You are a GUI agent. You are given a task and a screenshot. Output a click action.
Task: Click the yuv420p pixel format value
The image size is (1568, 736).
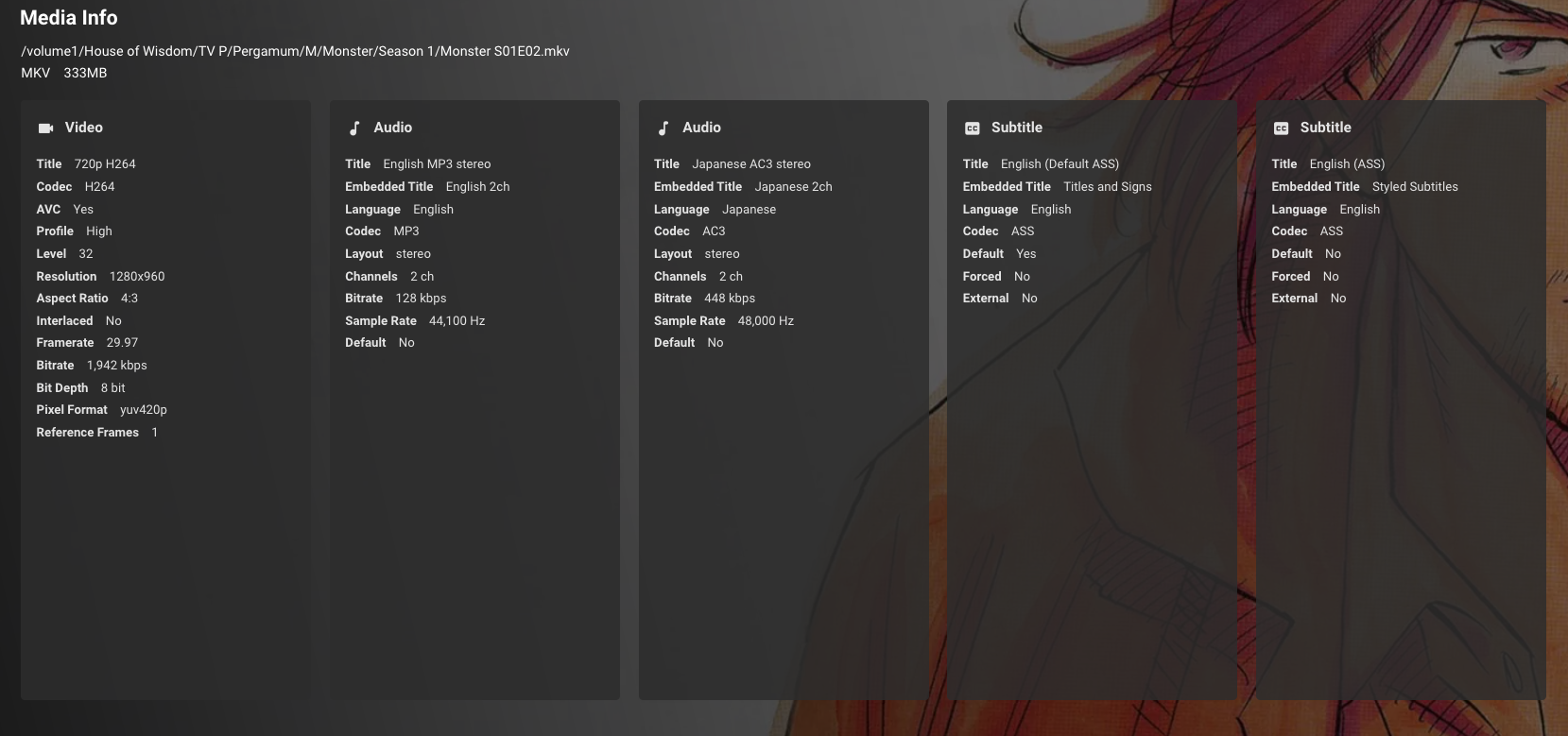click(144, 410)
